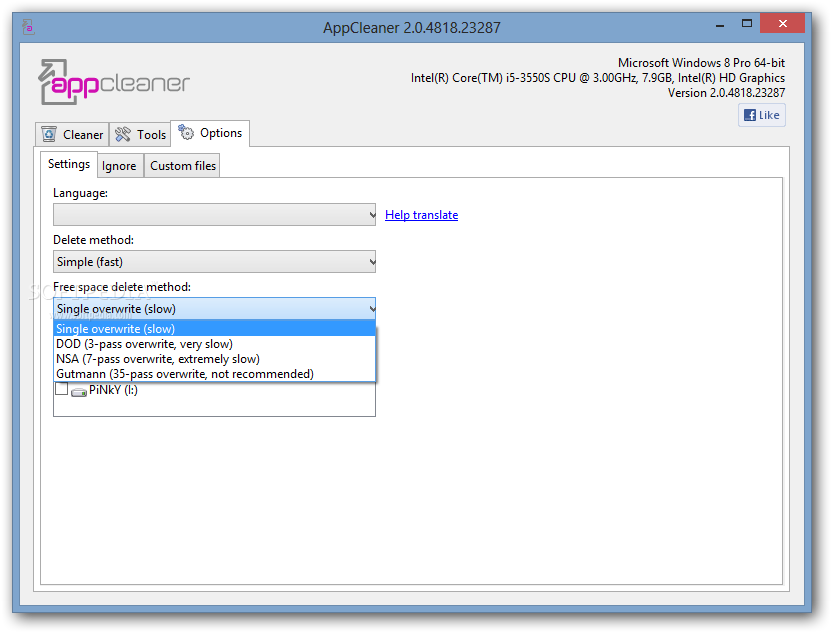Open the Cleaner tab

[72, 134]
